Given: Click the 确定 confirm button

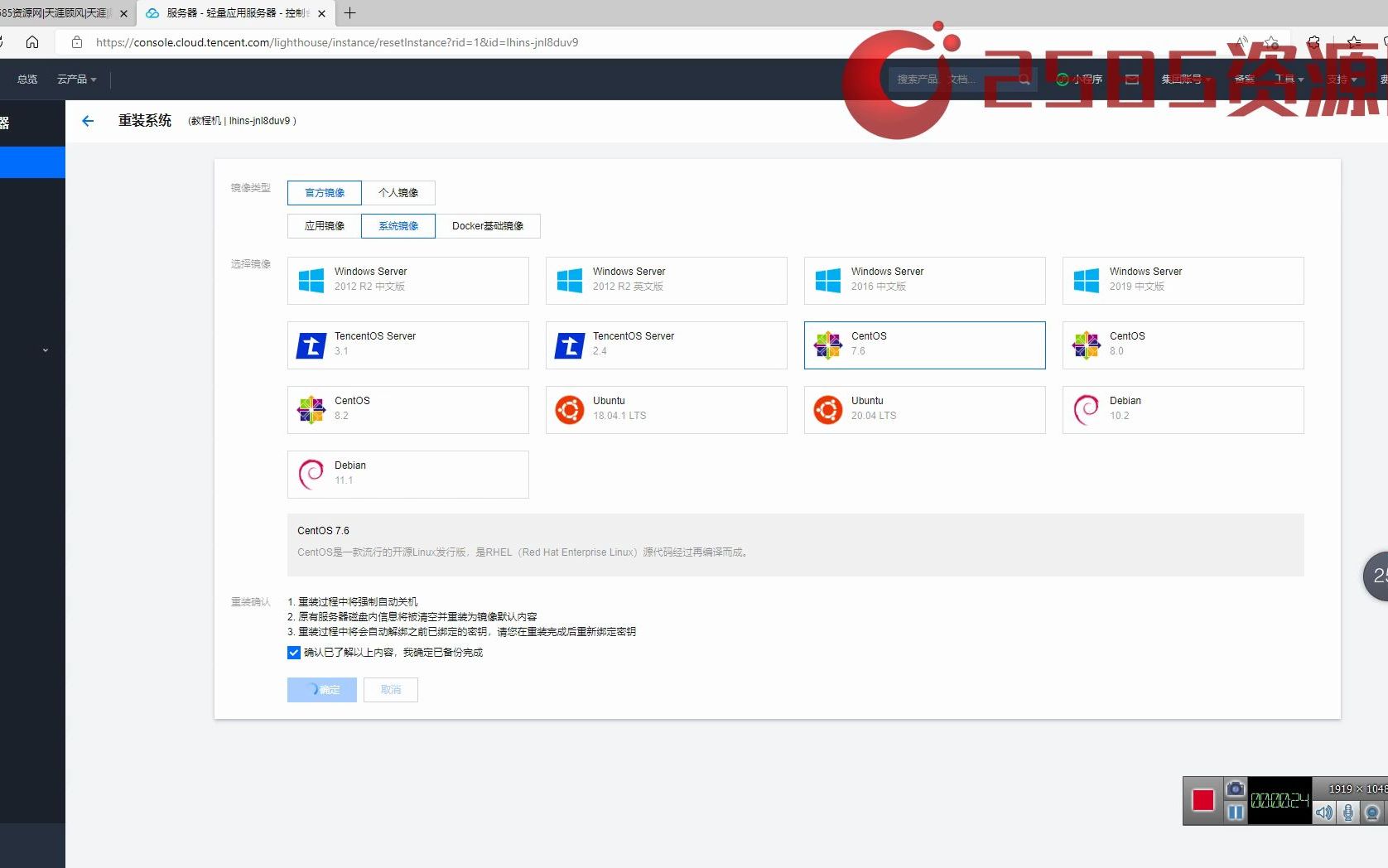Looking at the screenshot, I should tap(322, 690).
